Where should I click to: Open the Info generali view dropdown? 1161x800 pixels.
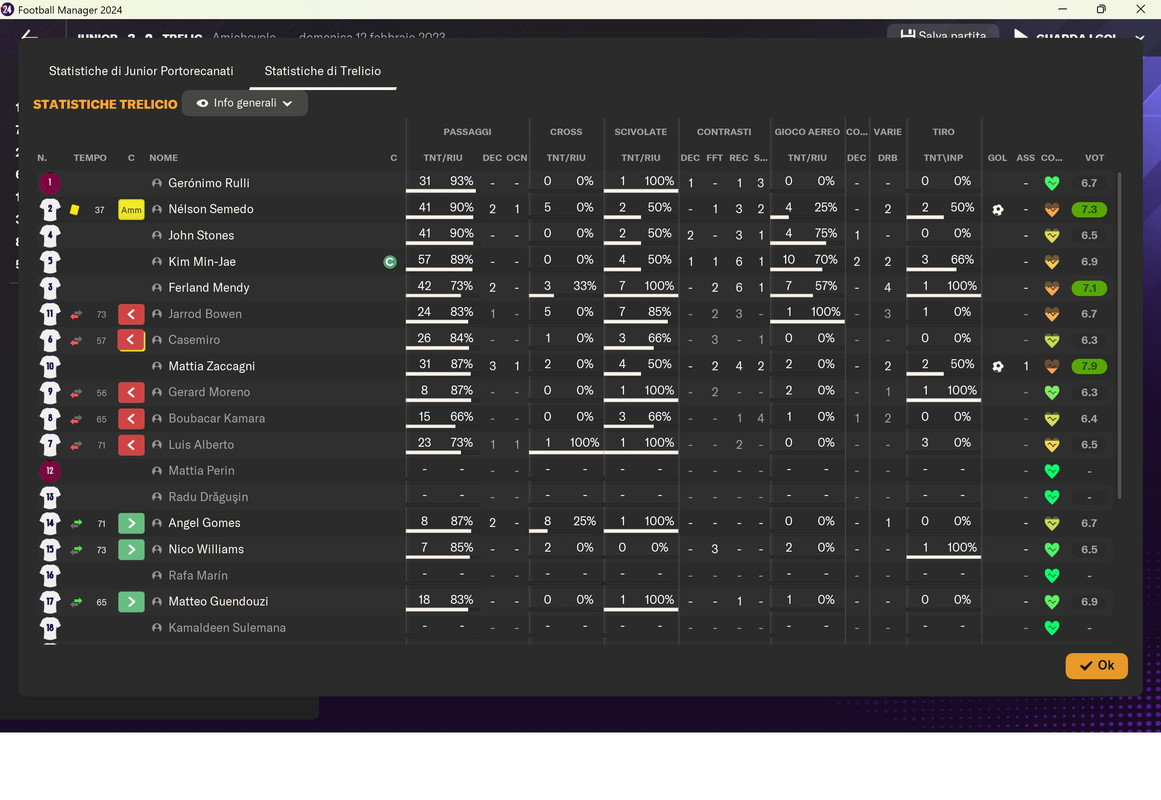244,103
